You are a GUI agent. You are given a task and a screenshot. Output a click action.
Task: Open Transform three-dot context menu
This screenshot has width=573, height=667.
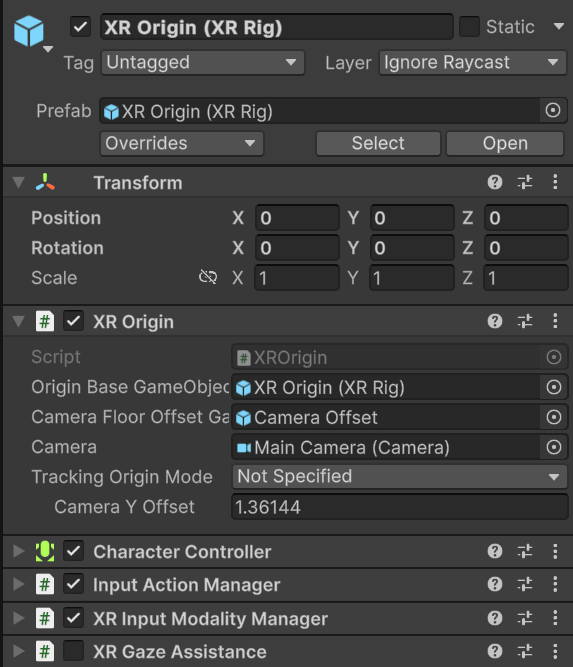tap(555, 182)
